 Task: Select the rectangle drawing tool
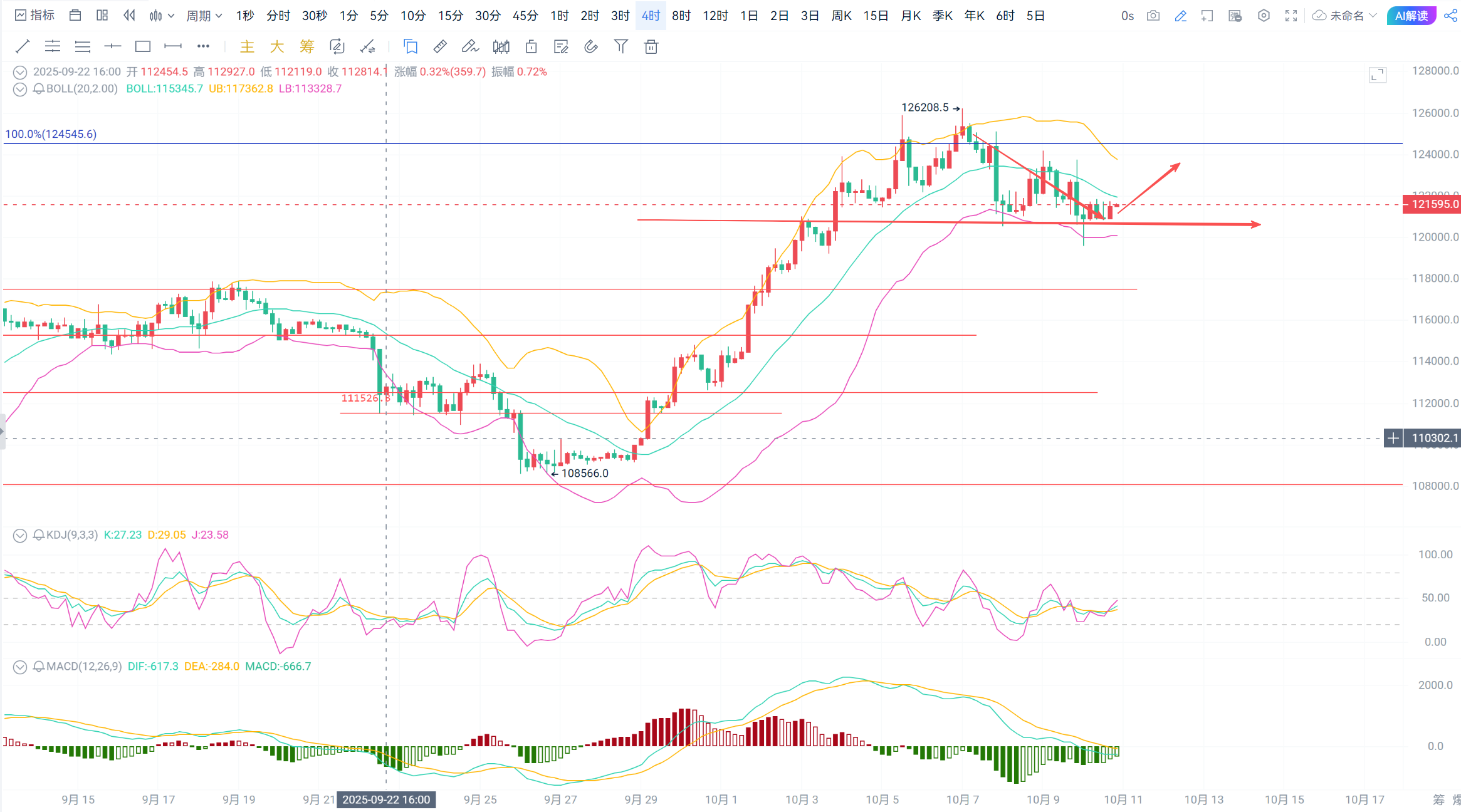143,46
